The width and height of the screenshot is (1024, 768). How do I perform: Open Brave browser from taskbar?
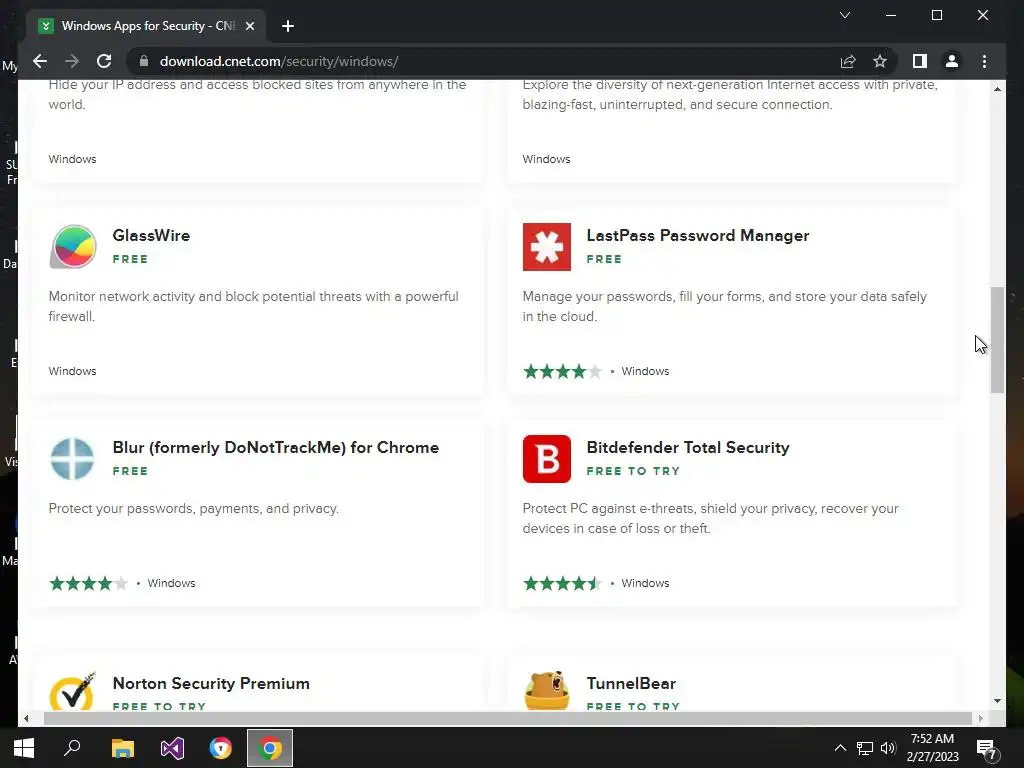221,748
